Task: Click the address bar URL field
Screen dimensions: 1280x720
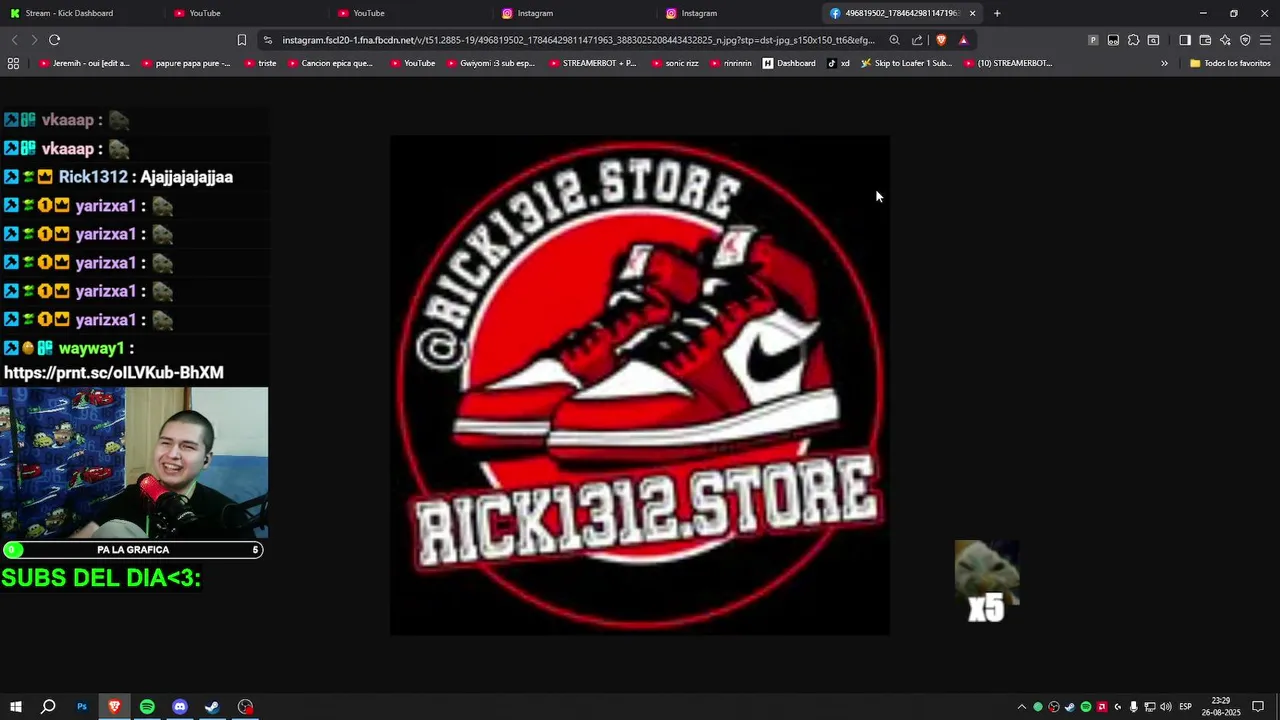Action: click(578, 40)
